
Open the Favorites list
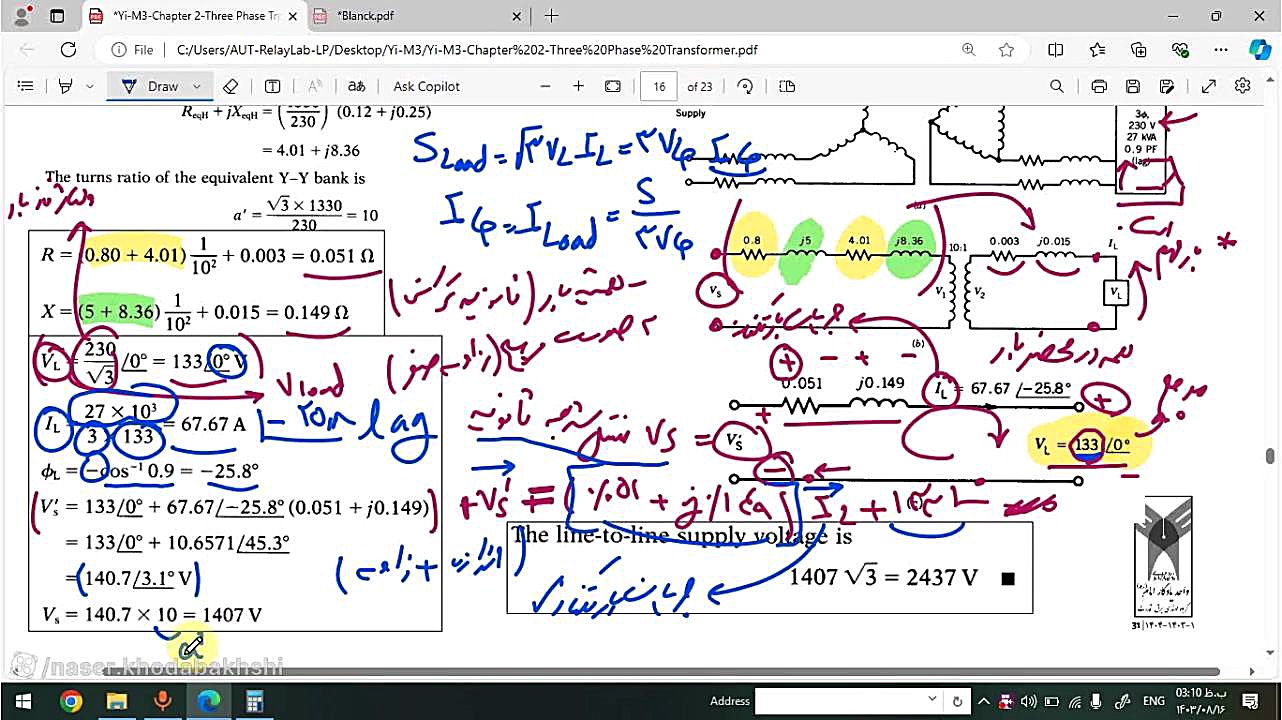[1098, 50]
